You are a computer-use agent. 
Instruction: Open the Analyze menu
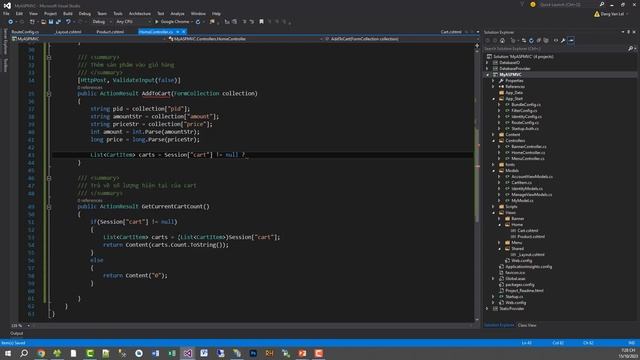coord(177,13)
